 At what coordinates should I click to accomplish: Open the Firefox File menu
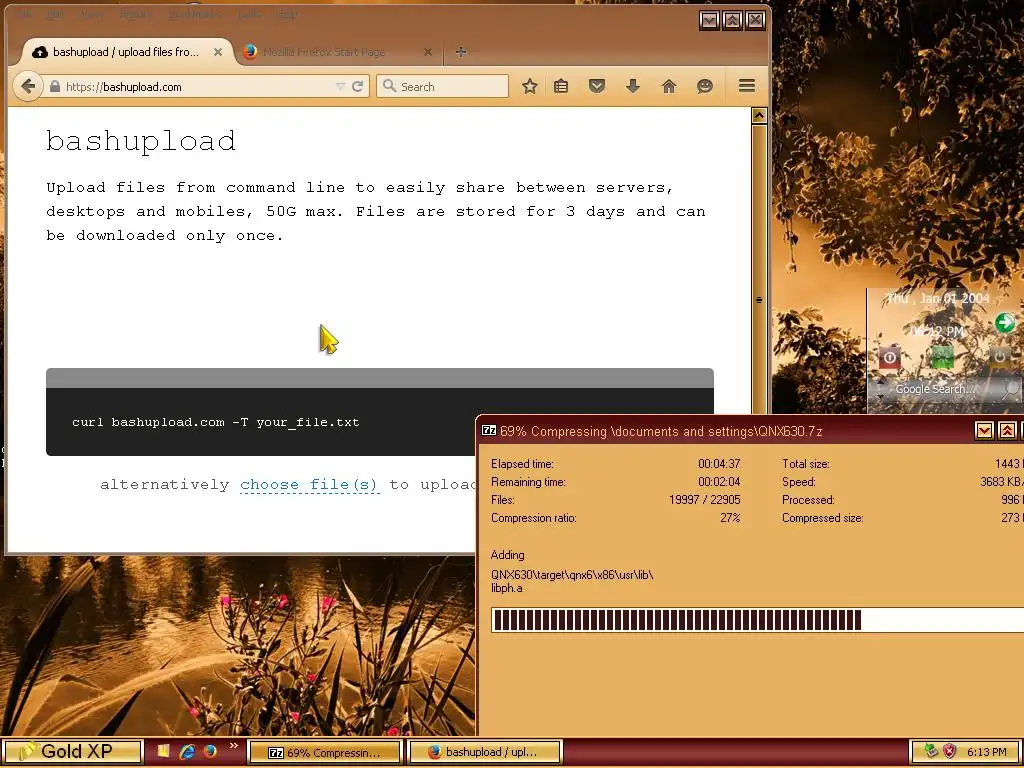click(x=24, y=14)
